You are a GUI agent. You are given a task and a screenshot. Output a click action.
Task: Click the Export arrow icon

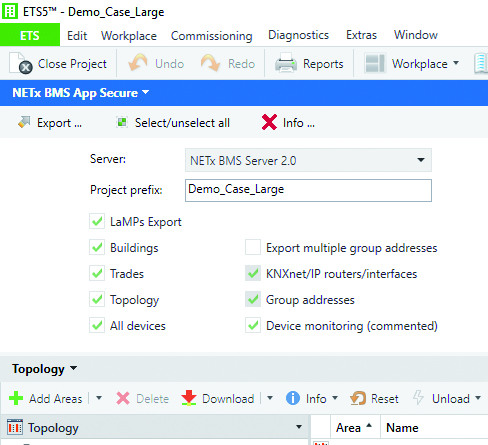coord(24,122)
